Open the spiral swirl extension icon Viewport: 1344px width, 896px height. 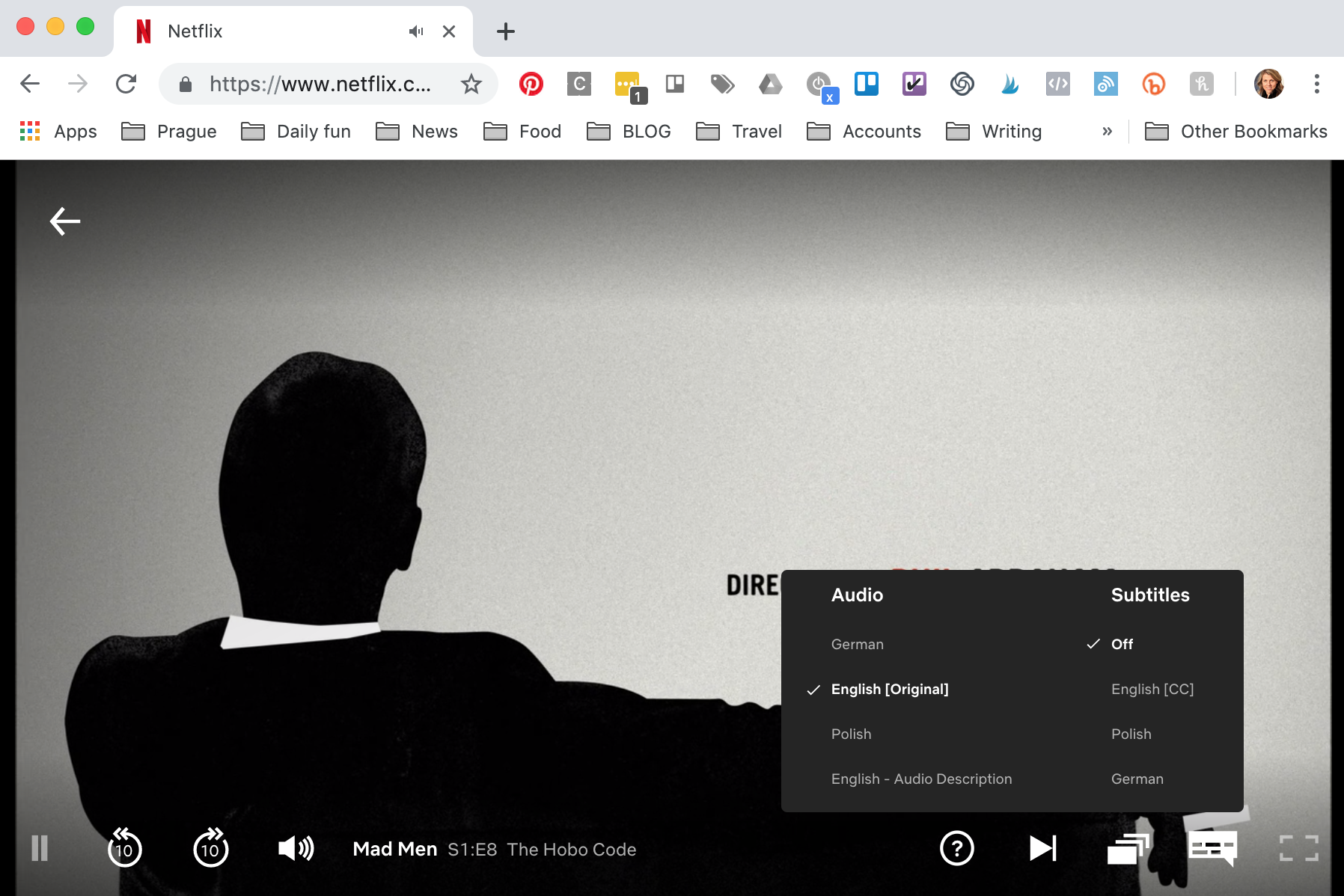[962, 84]
